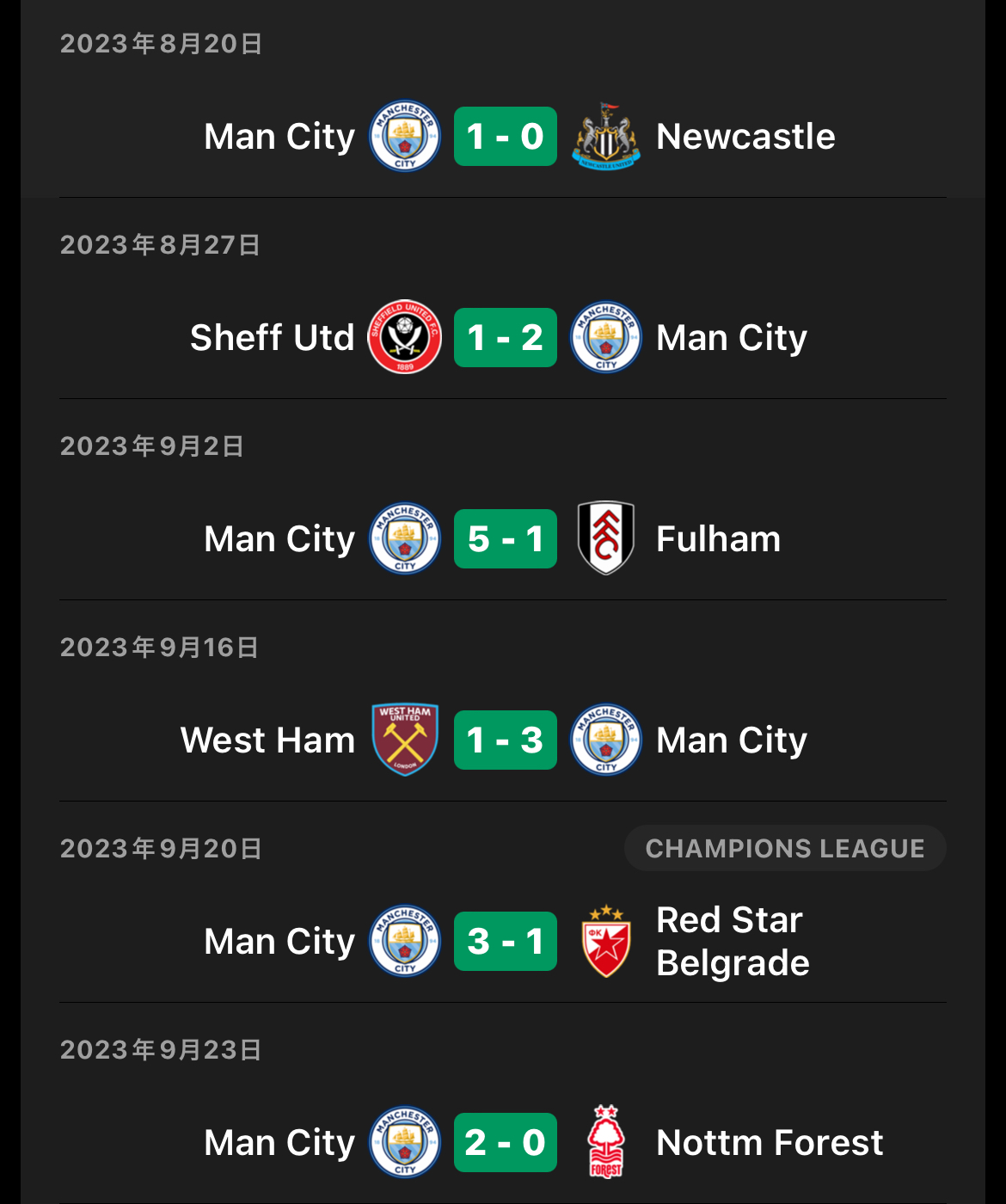Image resolution: width=1006 pixels, height=1204 pixels.
Task: Tap Man City crest in Sheff Utd match
Action: coord(606,337)
